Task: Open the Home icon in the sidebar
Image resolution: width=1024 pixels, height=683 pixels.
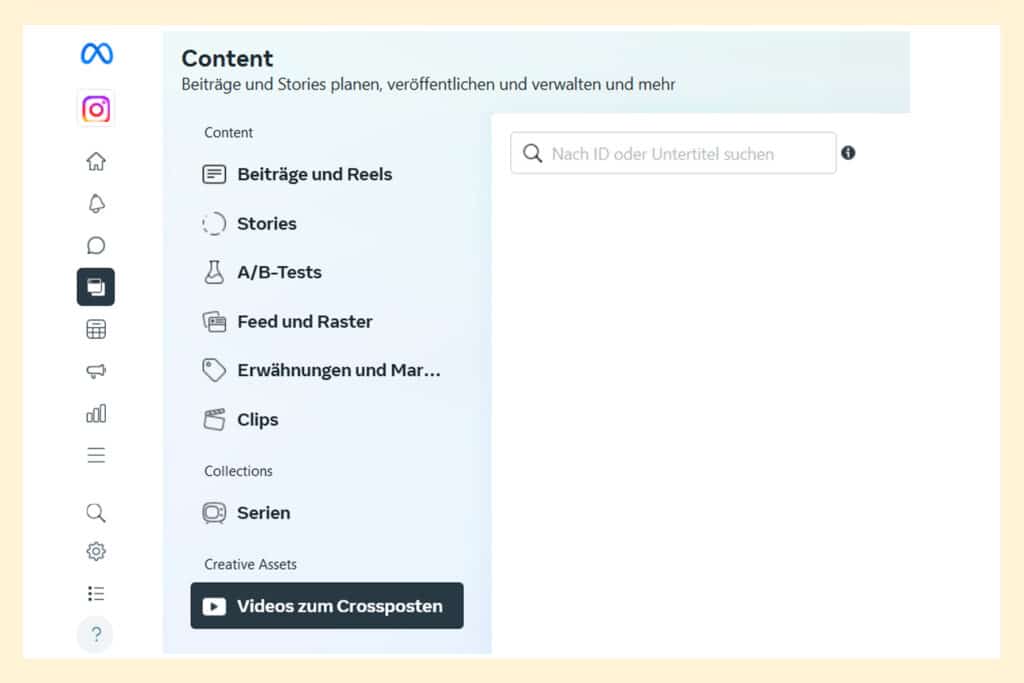Action: [x=95, y=160]
